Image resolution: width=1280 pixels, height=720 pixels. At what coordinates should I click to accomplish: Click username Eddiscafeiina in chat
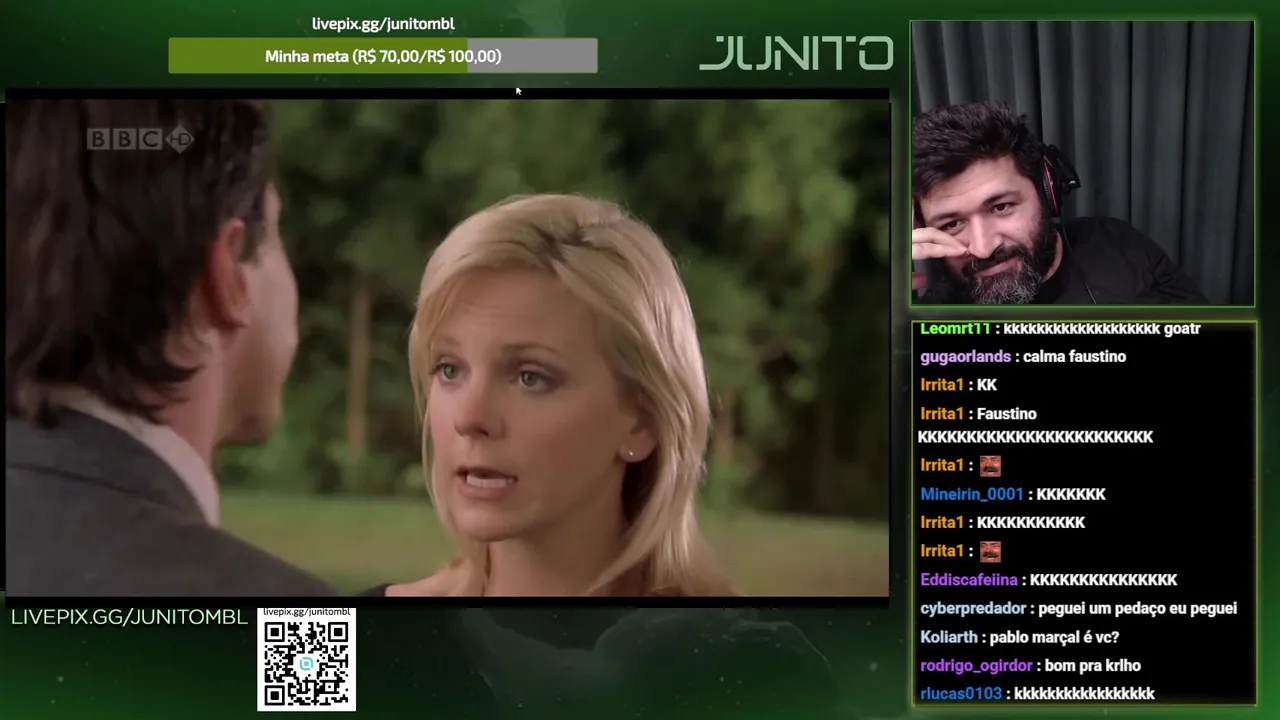pos(969,580)
